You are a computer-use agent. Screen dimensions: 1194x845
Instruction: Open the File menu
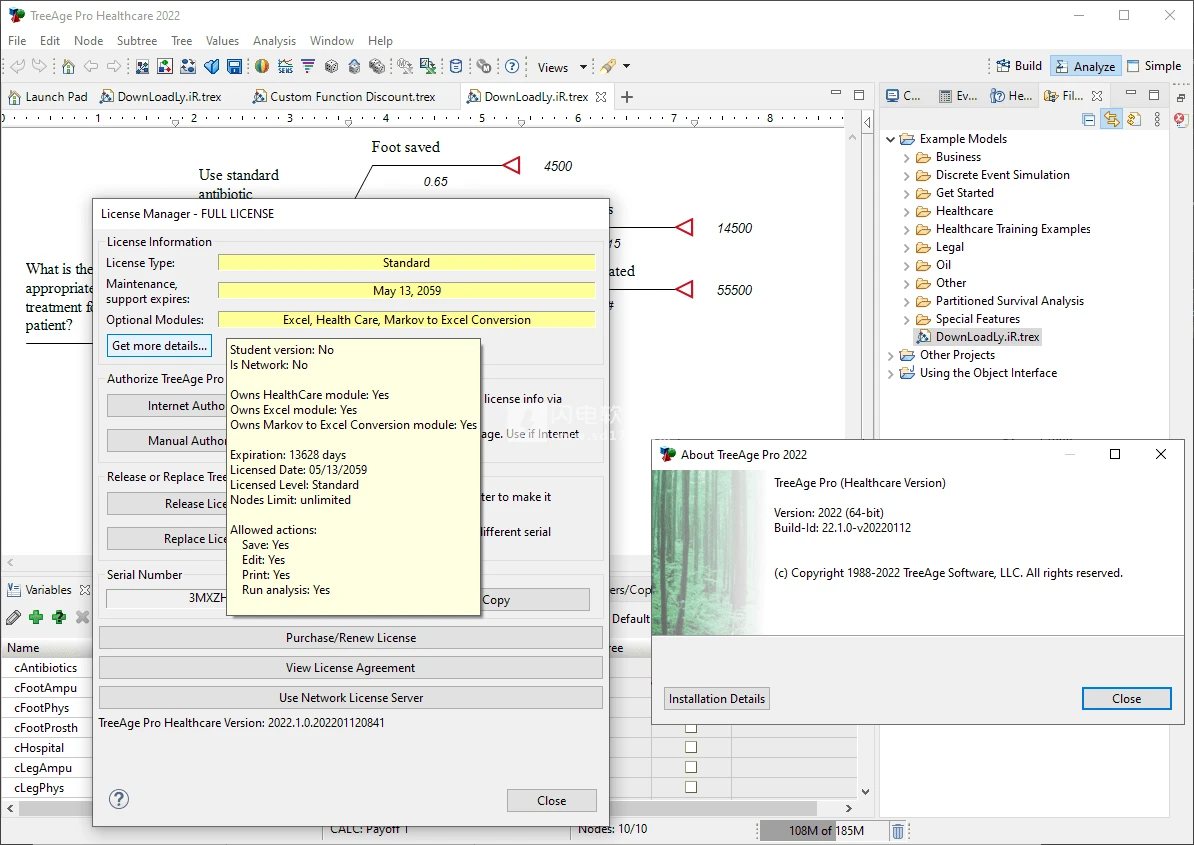(17, 40)
